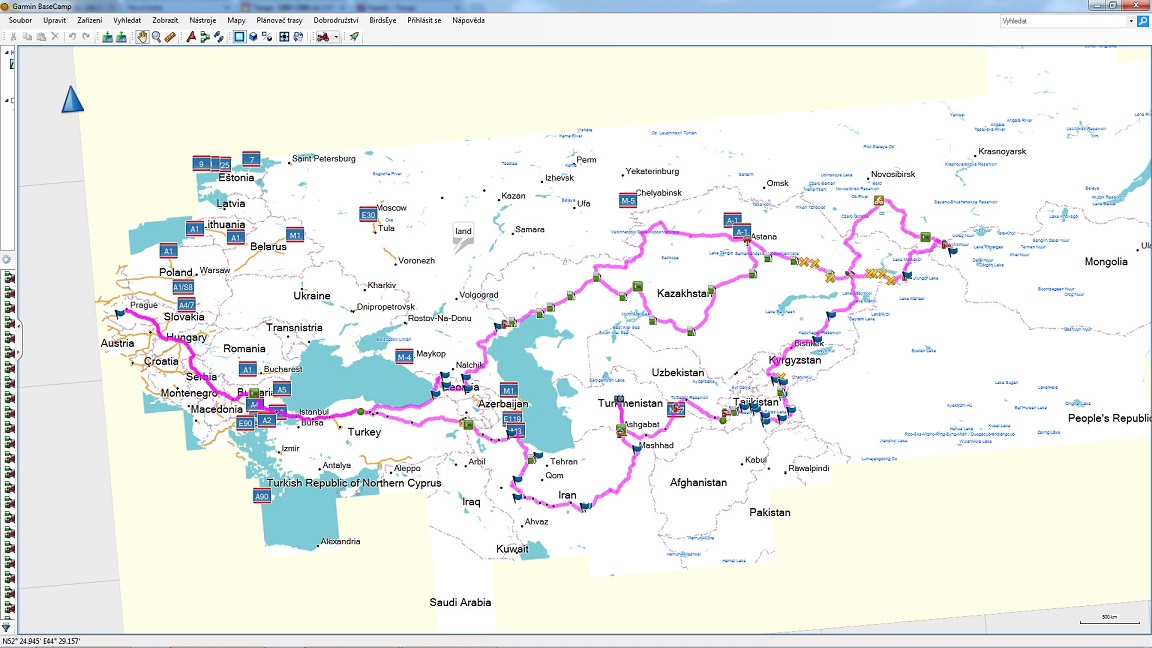Select the zoom magnifier tool
Image resolution: width=1152 pixels, height=648 pixels.
pos(156,37)
